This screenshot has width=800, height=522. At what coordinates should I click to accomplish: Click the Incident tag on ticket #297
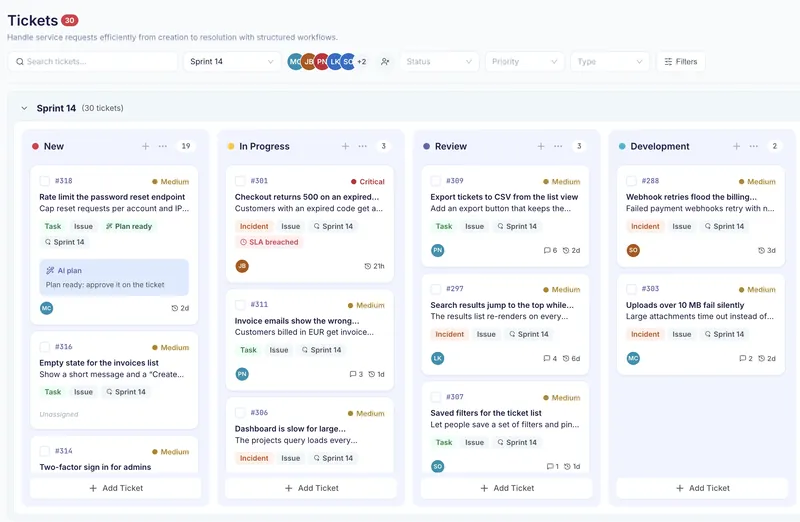(x=449, y=334)
